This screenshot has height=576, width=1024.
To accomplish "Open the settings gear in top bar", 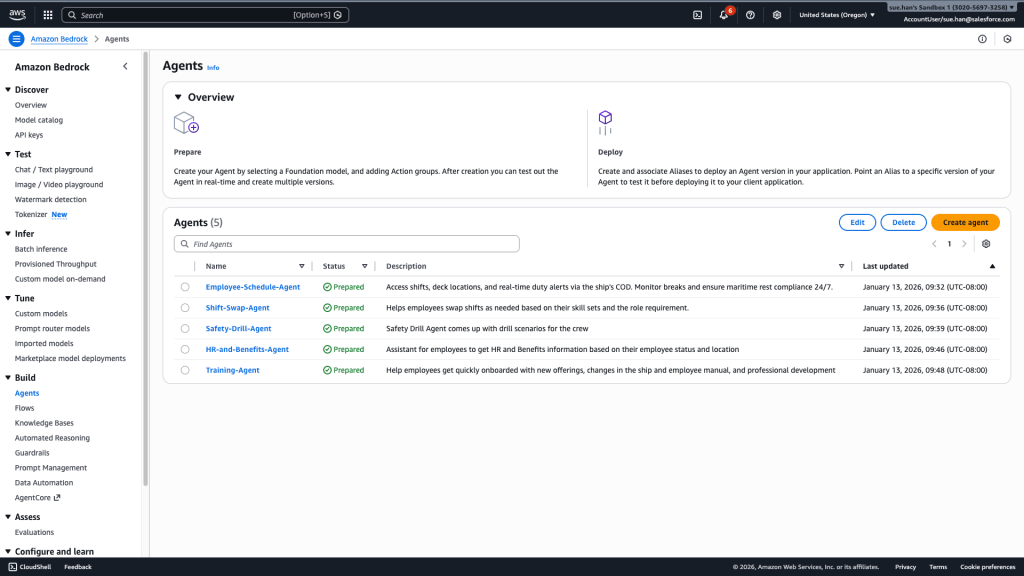I will tap(777, 15).
